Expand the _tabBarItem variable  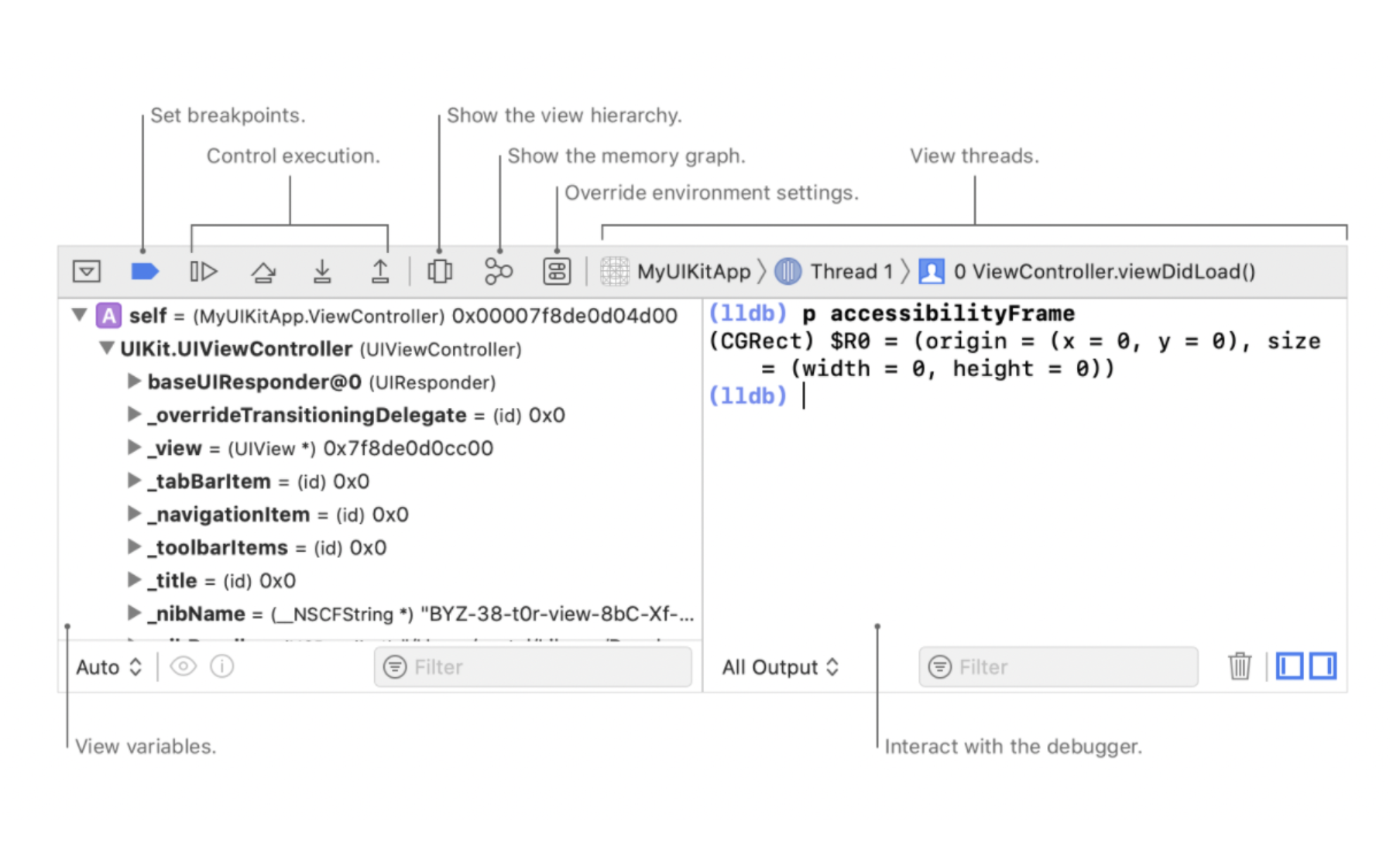click(134, 481)
